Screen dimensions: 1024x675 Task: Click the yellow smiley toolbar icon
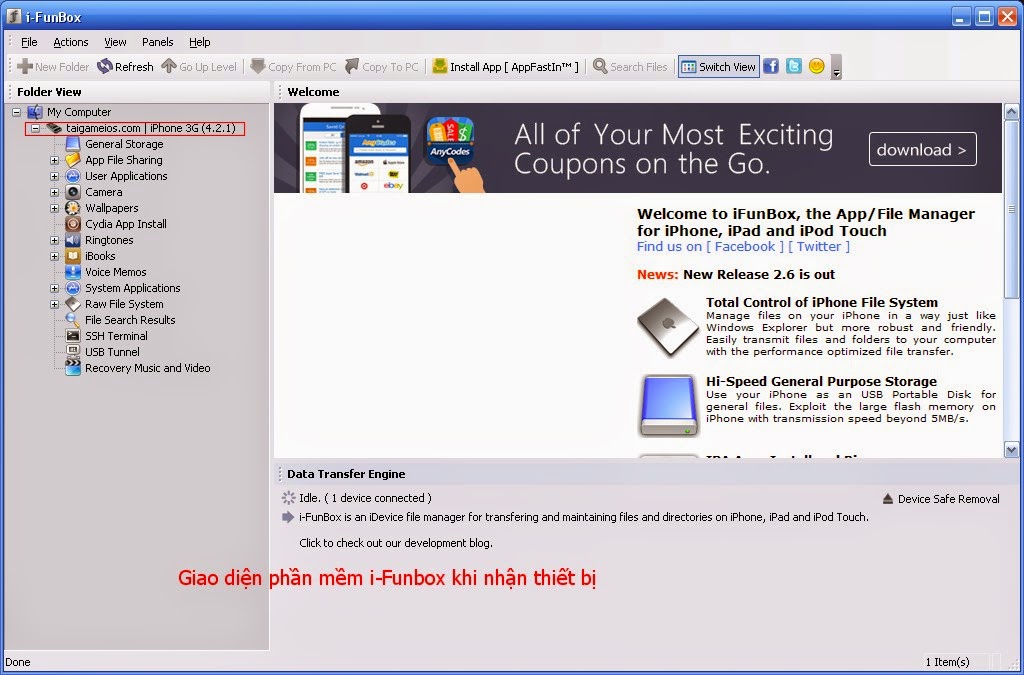(x=816, y=66)
